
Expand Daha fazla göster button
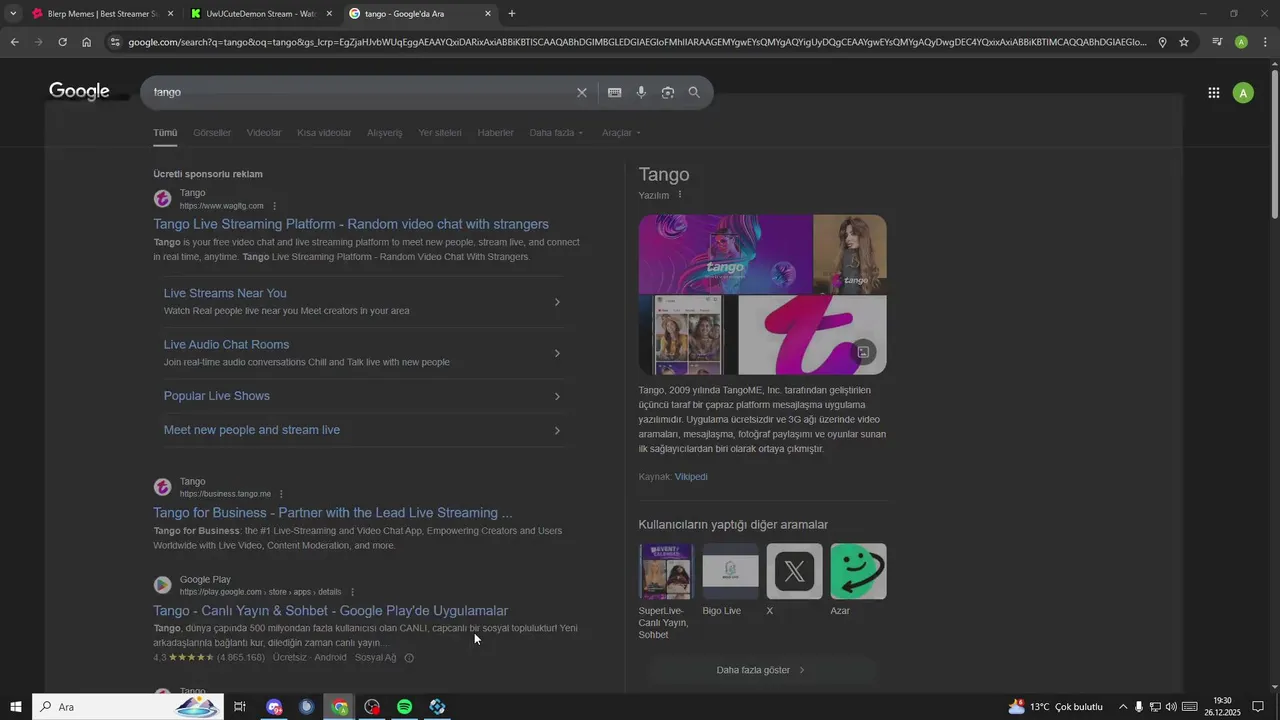coord(761,670)
